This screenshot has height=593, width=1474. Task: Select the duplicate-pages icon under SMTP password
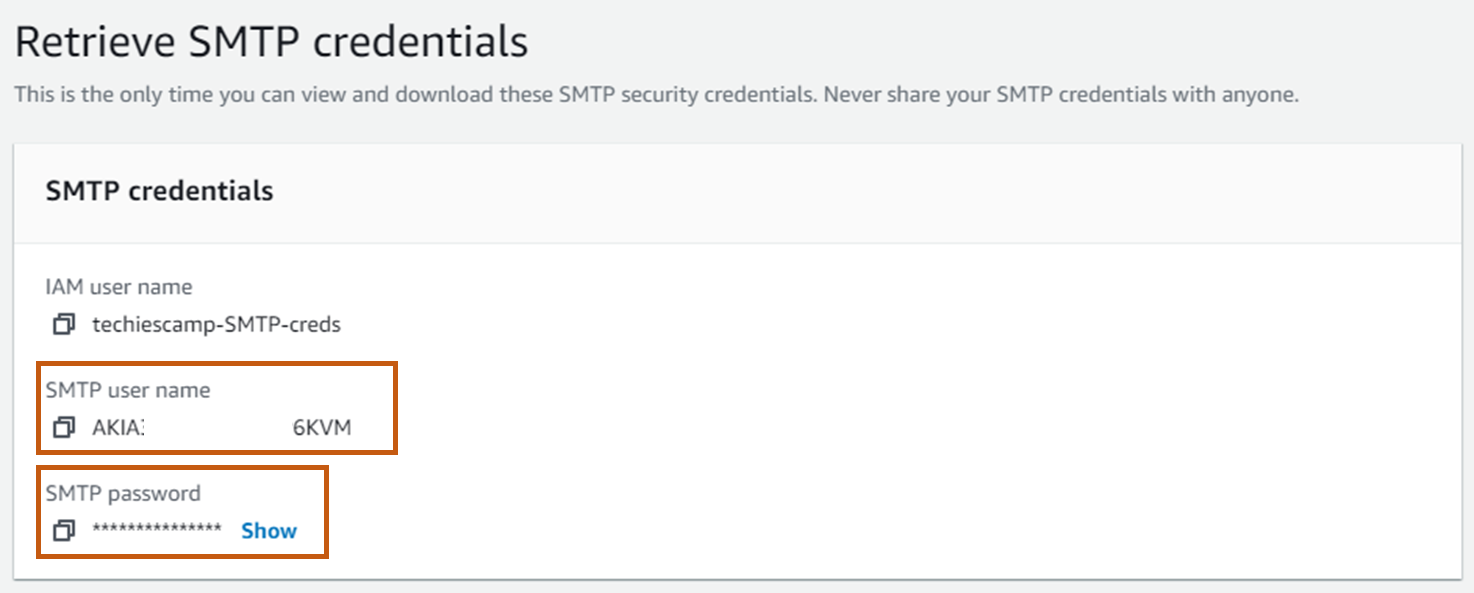64,531
